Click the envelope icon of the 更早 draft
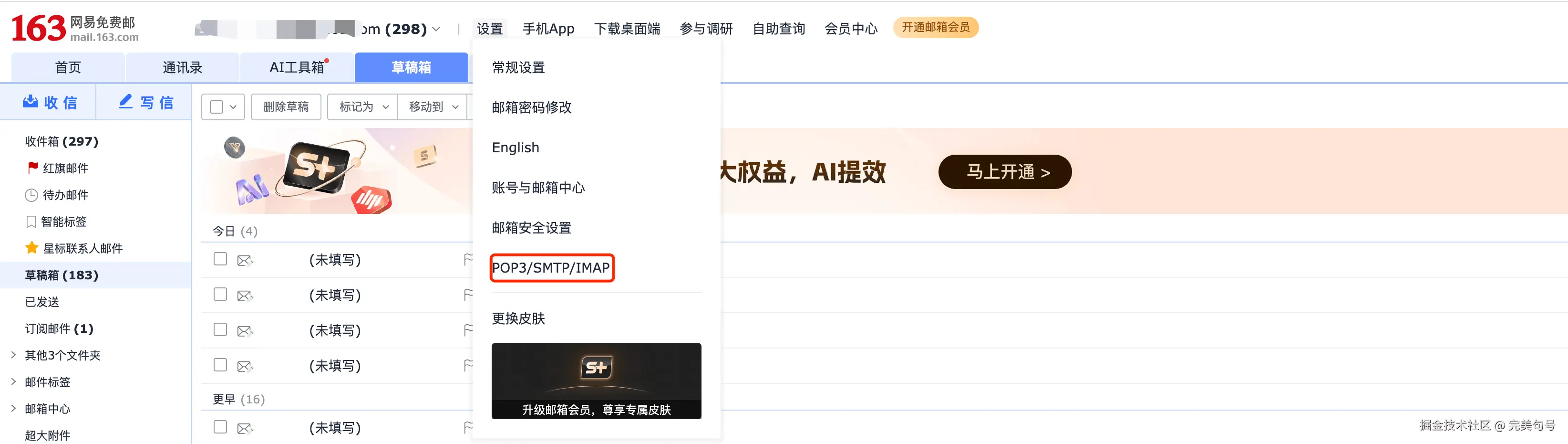 pos(245,429)
